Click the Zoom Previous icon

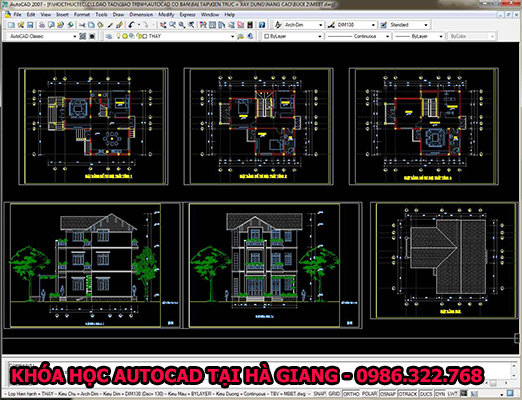click(x=191, y=25)
